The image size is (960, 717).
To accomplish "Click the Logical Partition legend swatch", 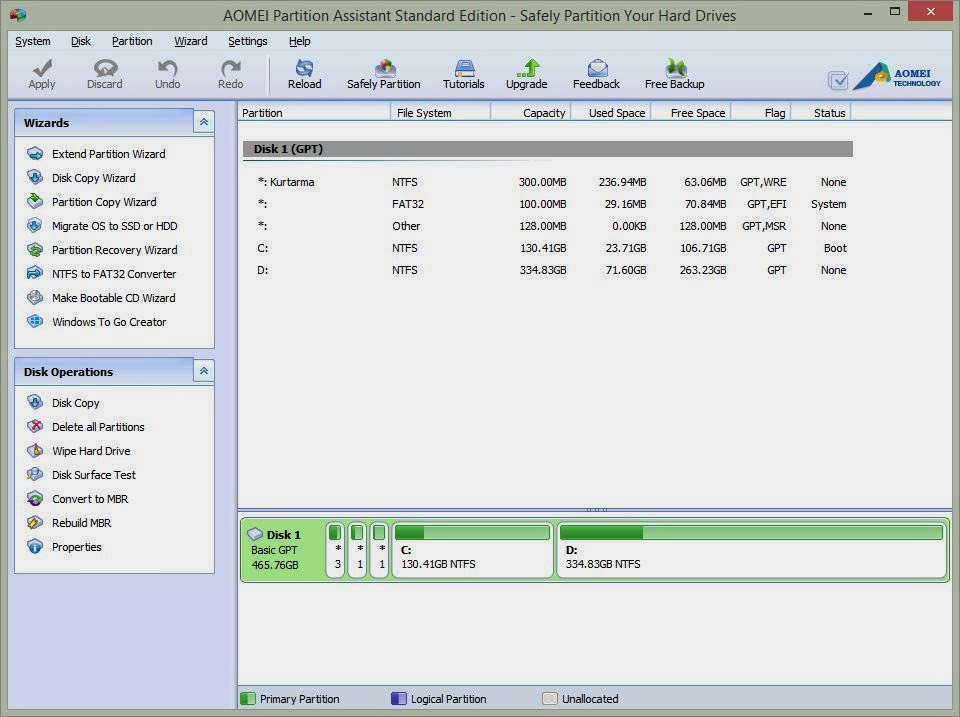I will coord(399,699).
